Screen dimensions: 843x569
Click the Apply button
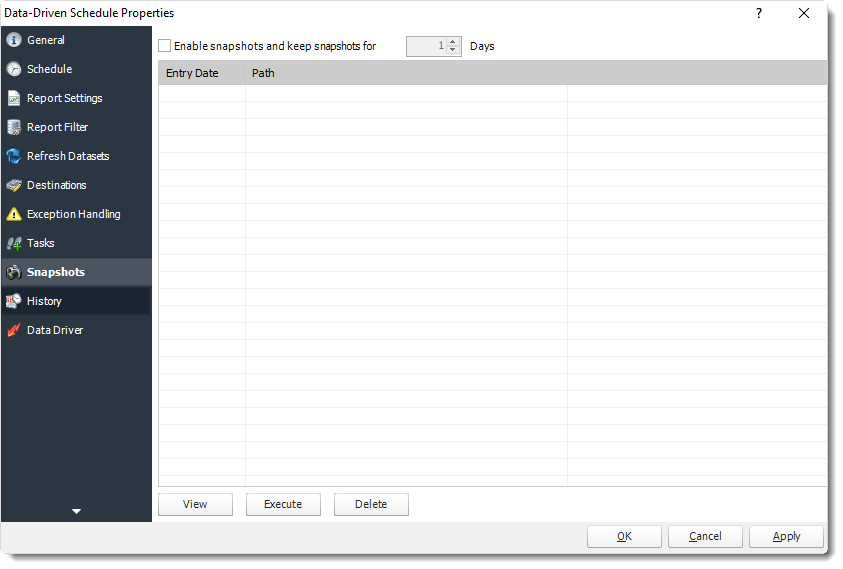tap(787, 536)
